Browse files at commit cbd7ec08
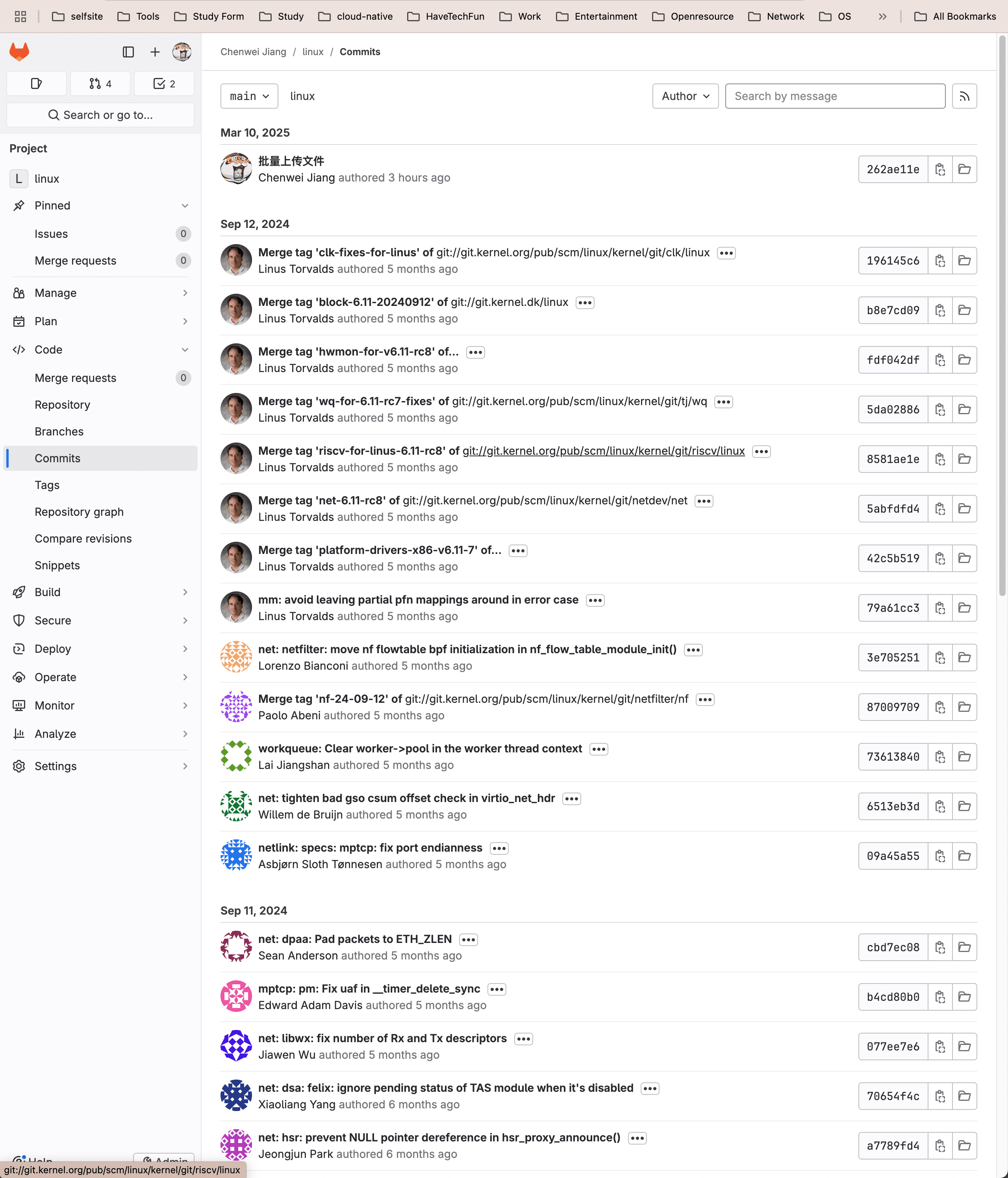1008x1178 pixels. click(964, 947)
